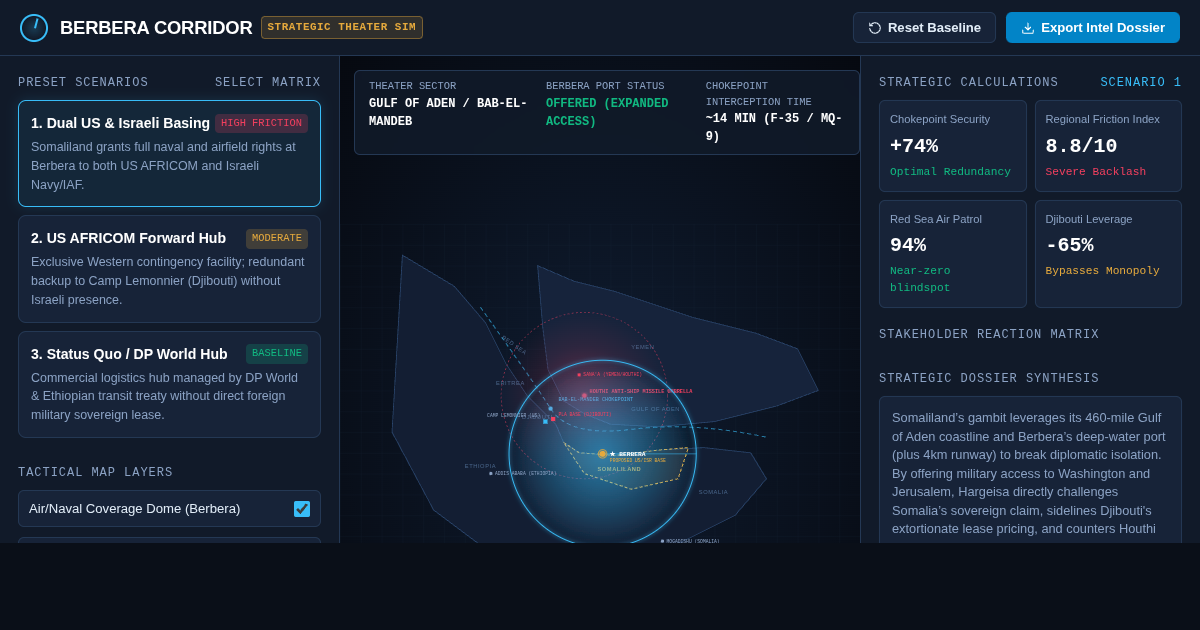Click the Houthi anti-ship missile umbrella marker
The height and width of the screenshot is (630, 1200).
tap(584, 395)
